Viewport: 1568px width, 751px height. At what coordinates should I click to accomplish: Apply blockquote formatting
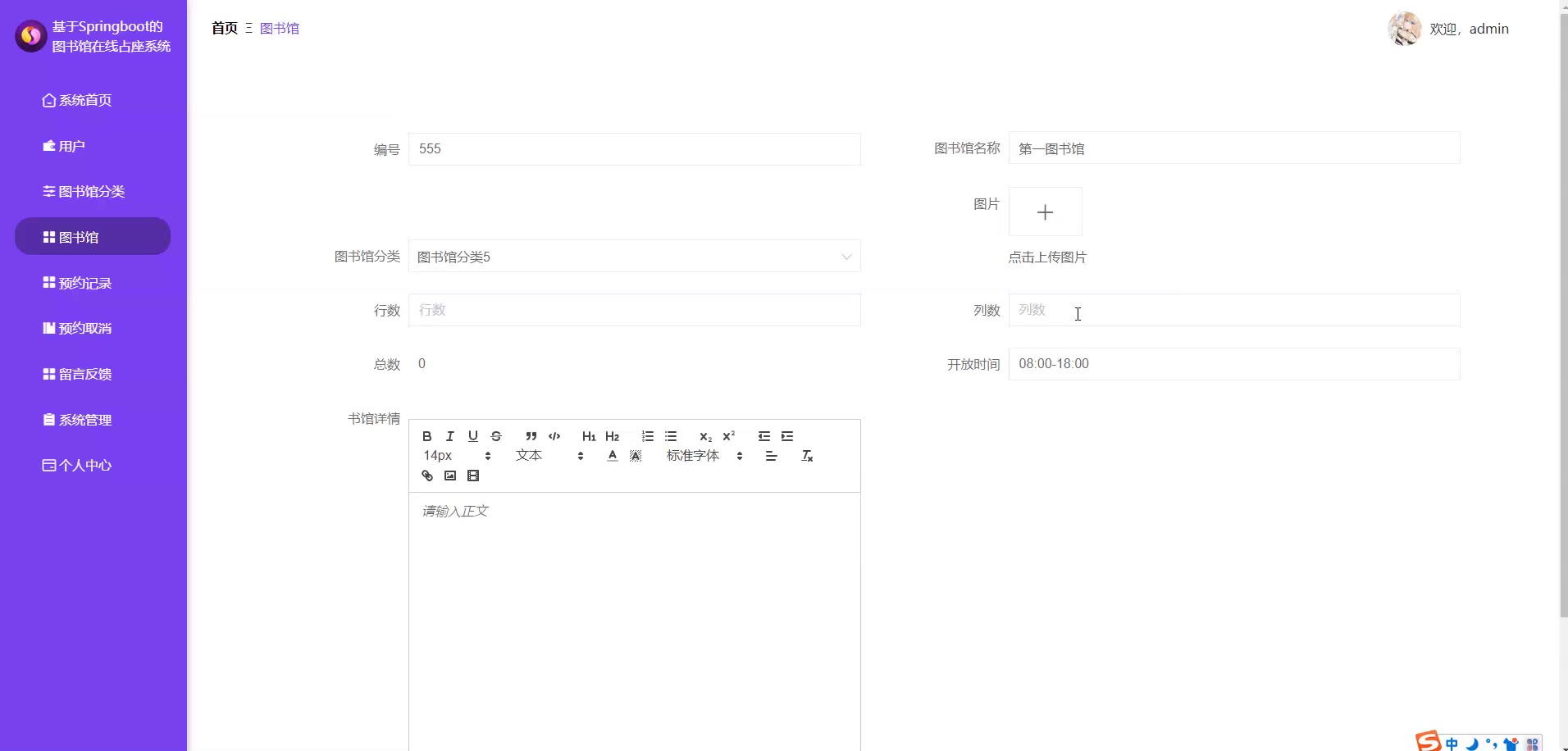coord(531,436)
